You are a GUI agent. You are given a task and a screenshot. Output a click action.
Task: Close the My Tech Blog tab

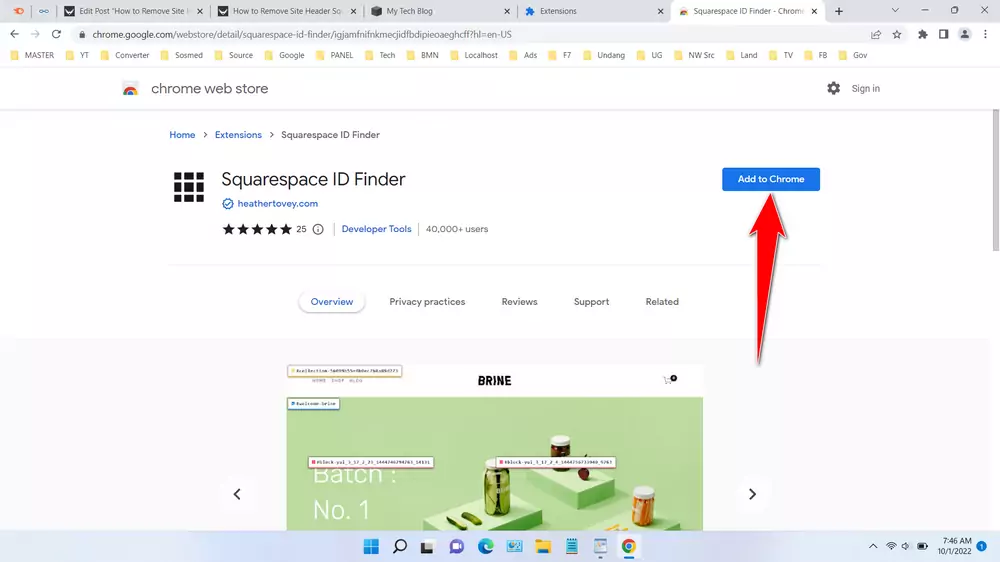click(507, 11)
